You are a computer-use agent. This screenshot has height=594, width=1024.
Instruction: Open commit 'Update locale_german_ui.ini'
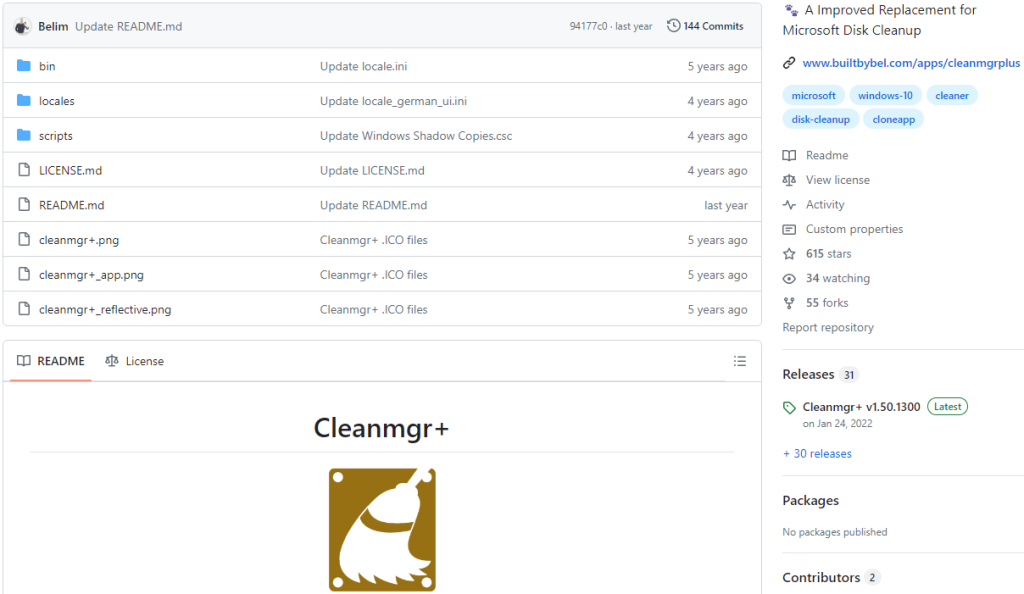[x=393, y=101]
